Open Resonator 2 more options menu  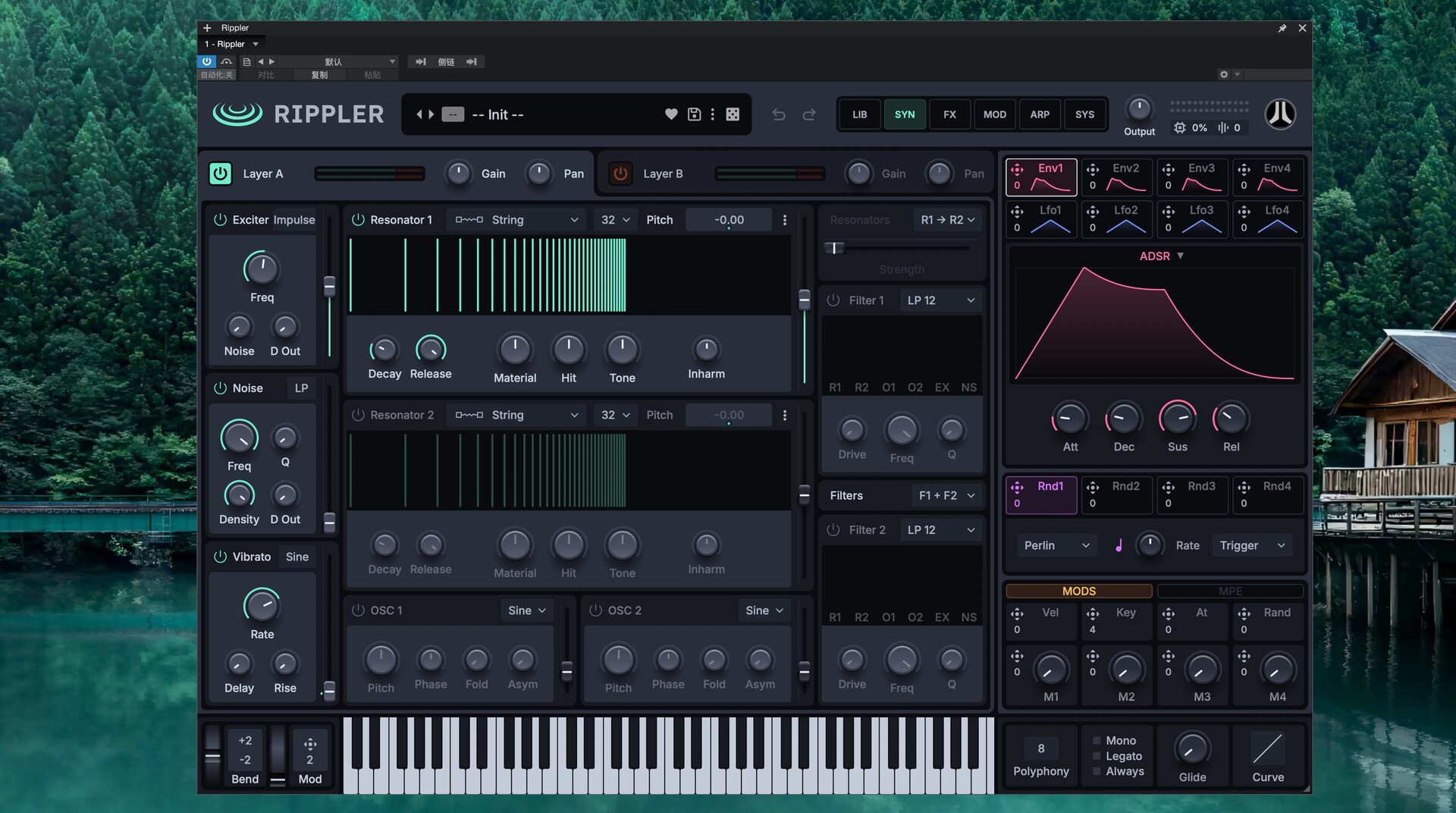tap(785, 416)
